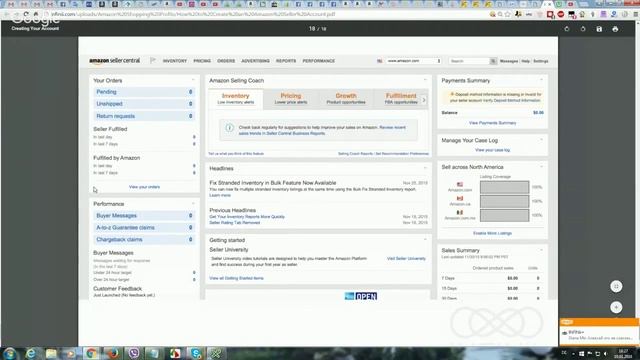Click the Amazon.ca listing coverage bar
The height and width of the screenshot is (360, 640).
click(x=504, y=201)
